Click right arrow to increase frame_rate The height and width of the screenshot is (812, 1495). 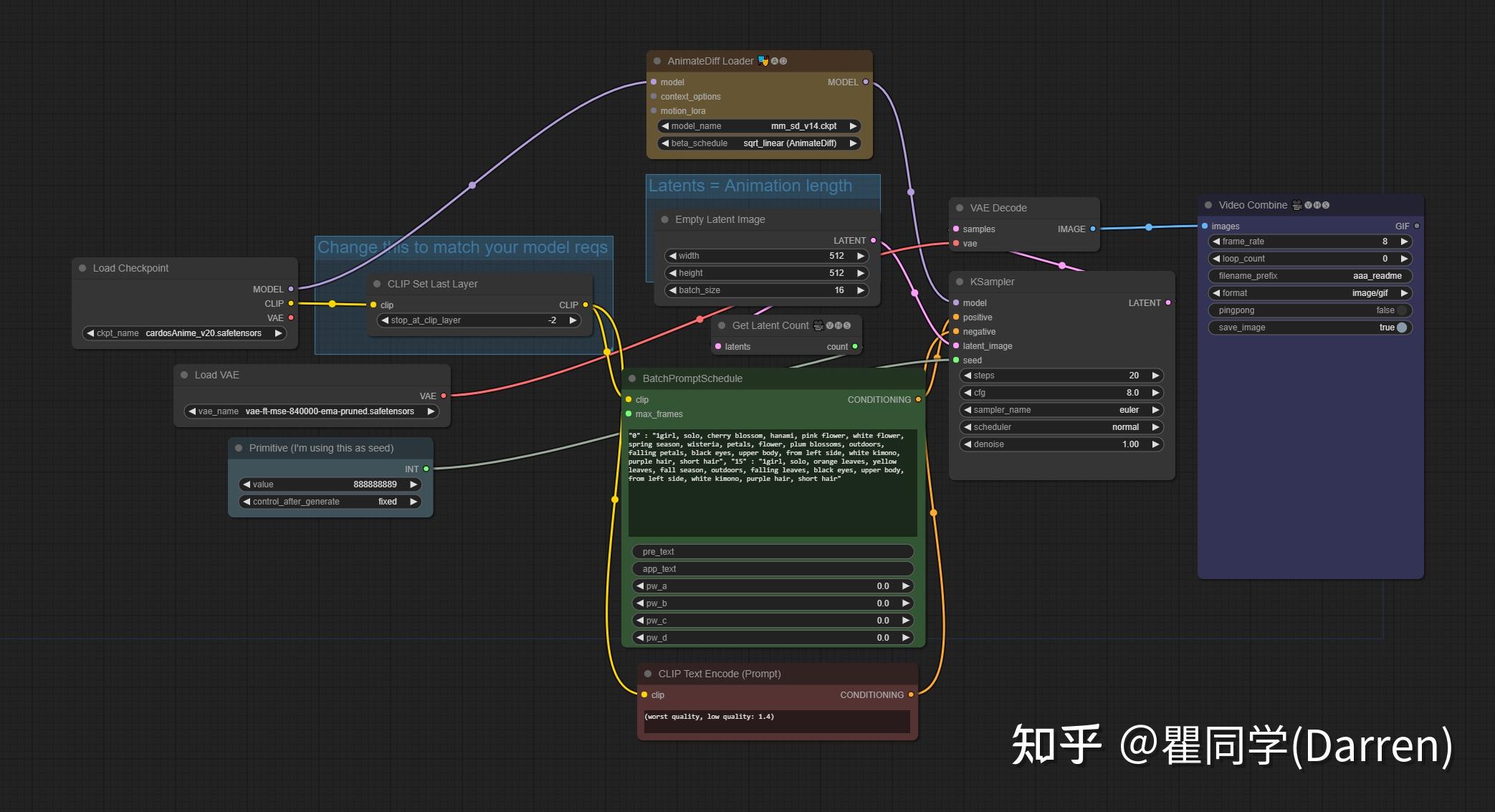point(1405,242)
